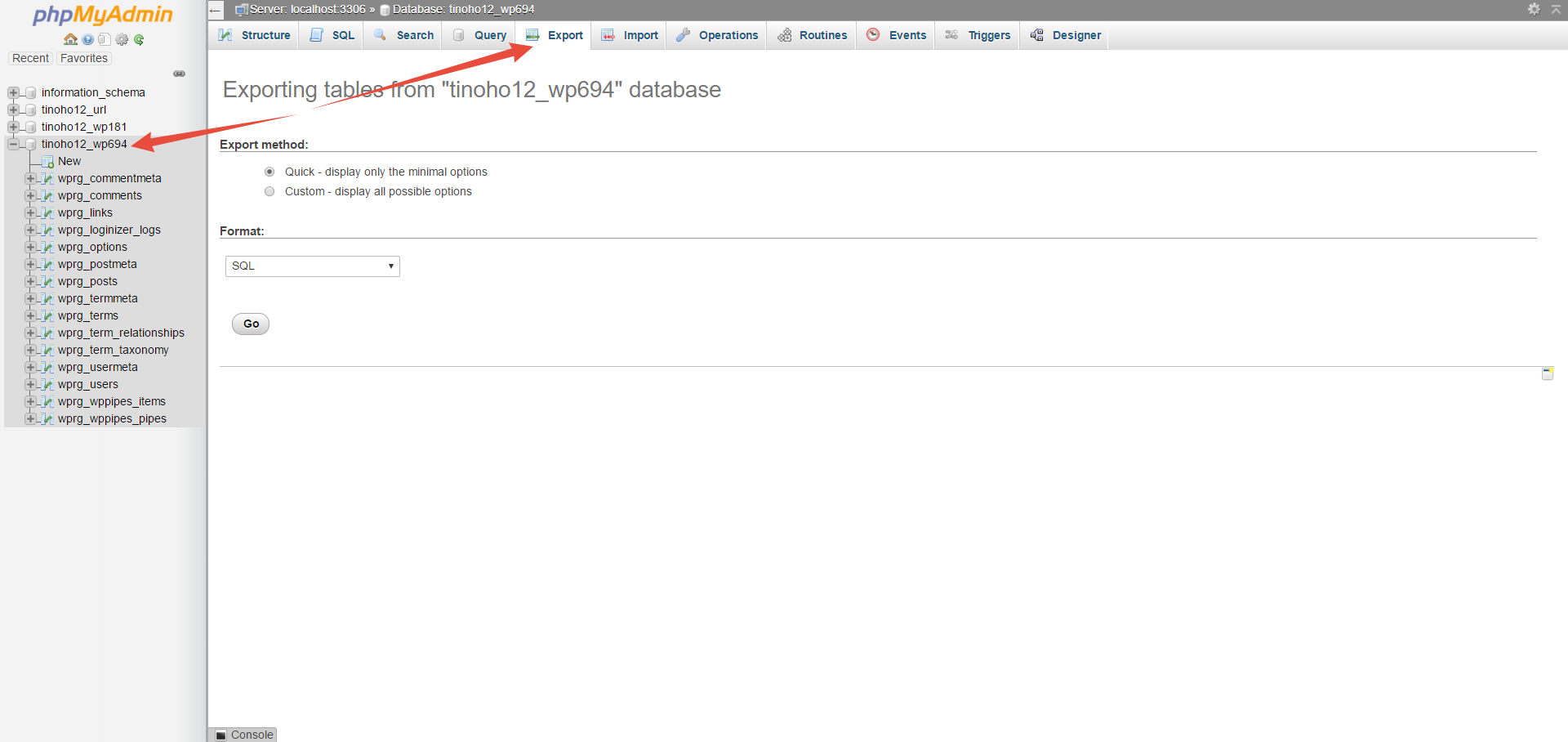Open the Format selection dropdown
Screen dimensions: 1568x742
point(311,266)
